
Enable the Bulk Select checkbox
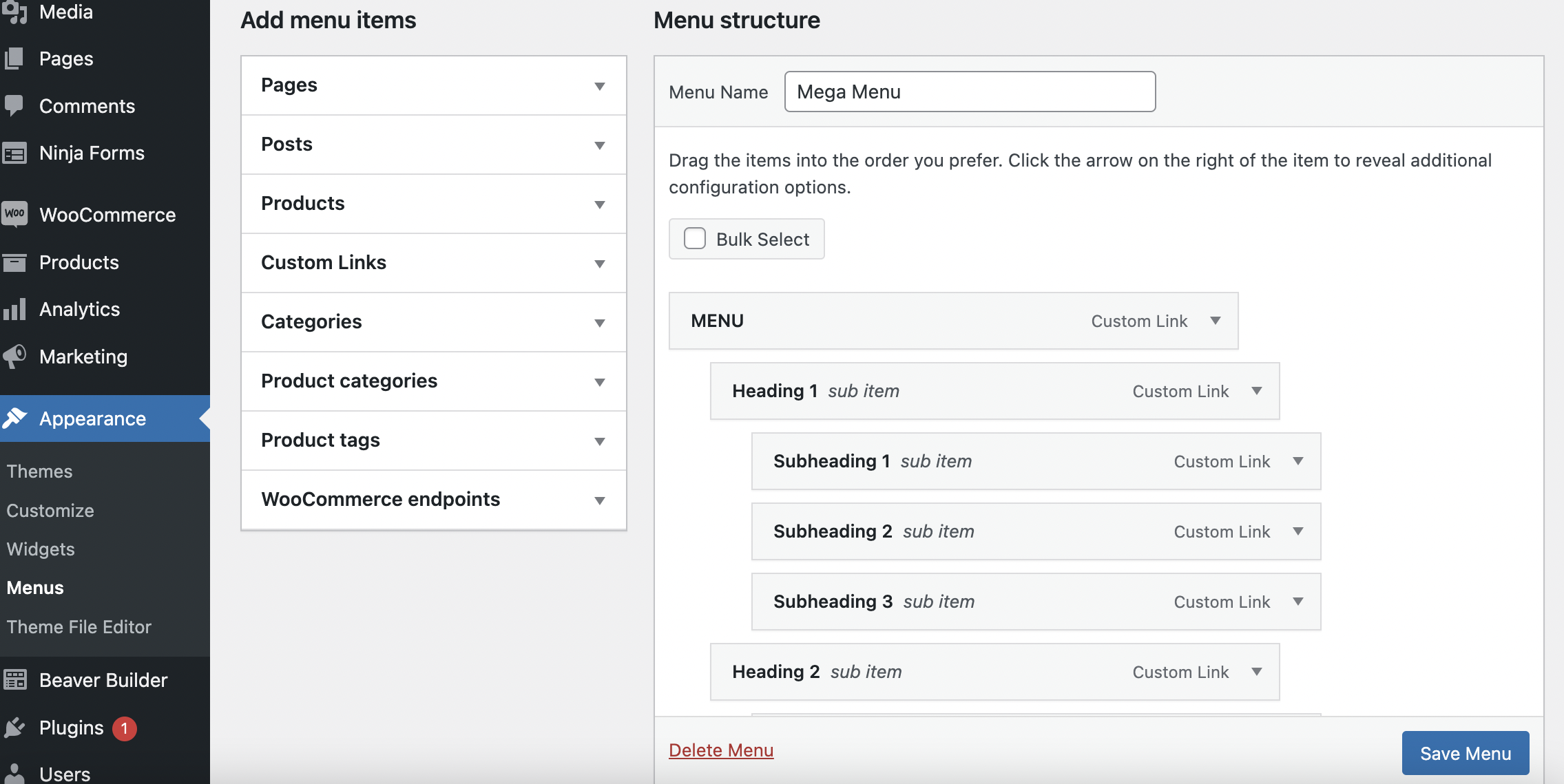695,239
